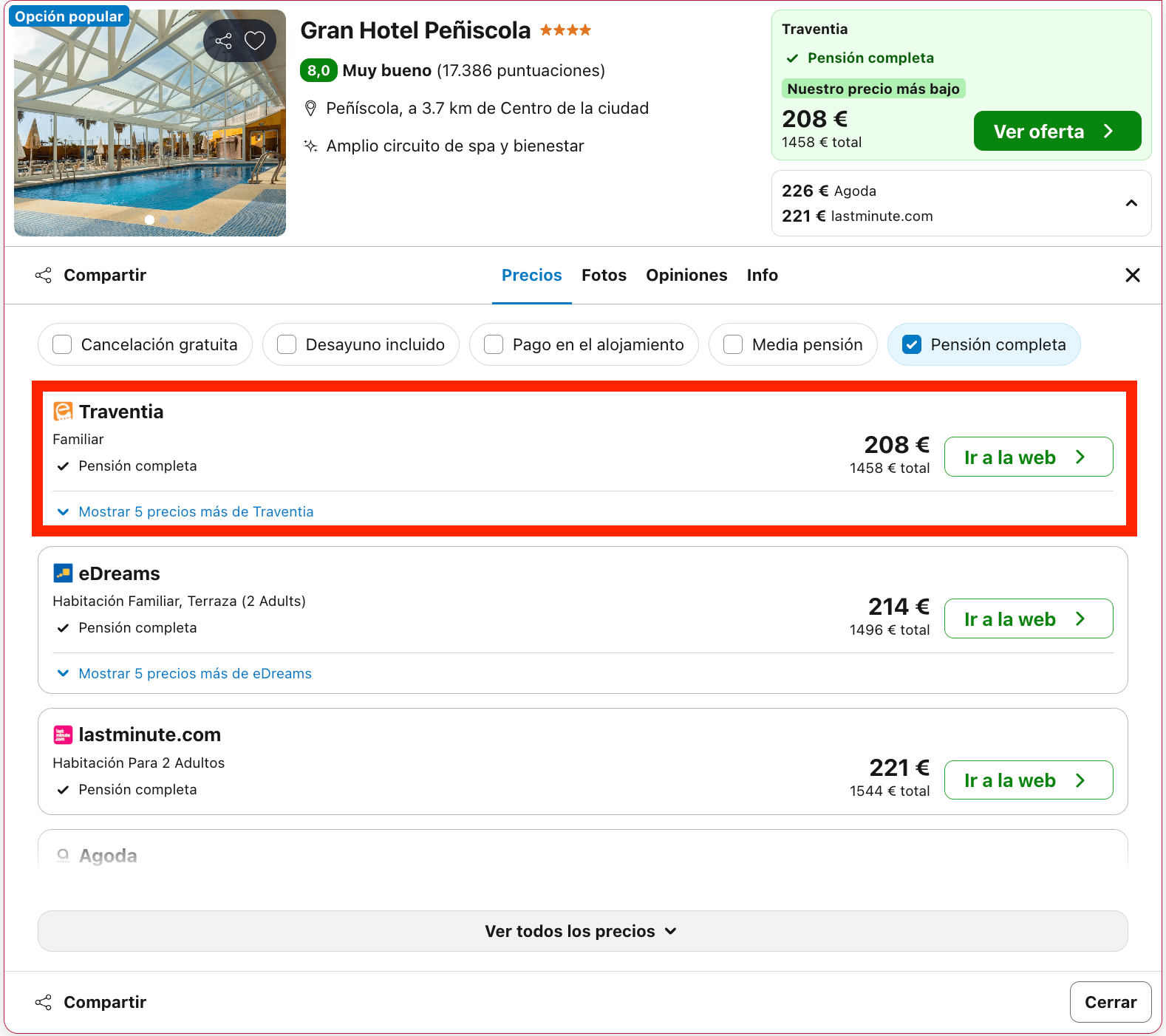Click 'Habitación Familiar, Terraza (2 Adults)' text
Screen dimensions: 1166x1036
click(180, 601)
